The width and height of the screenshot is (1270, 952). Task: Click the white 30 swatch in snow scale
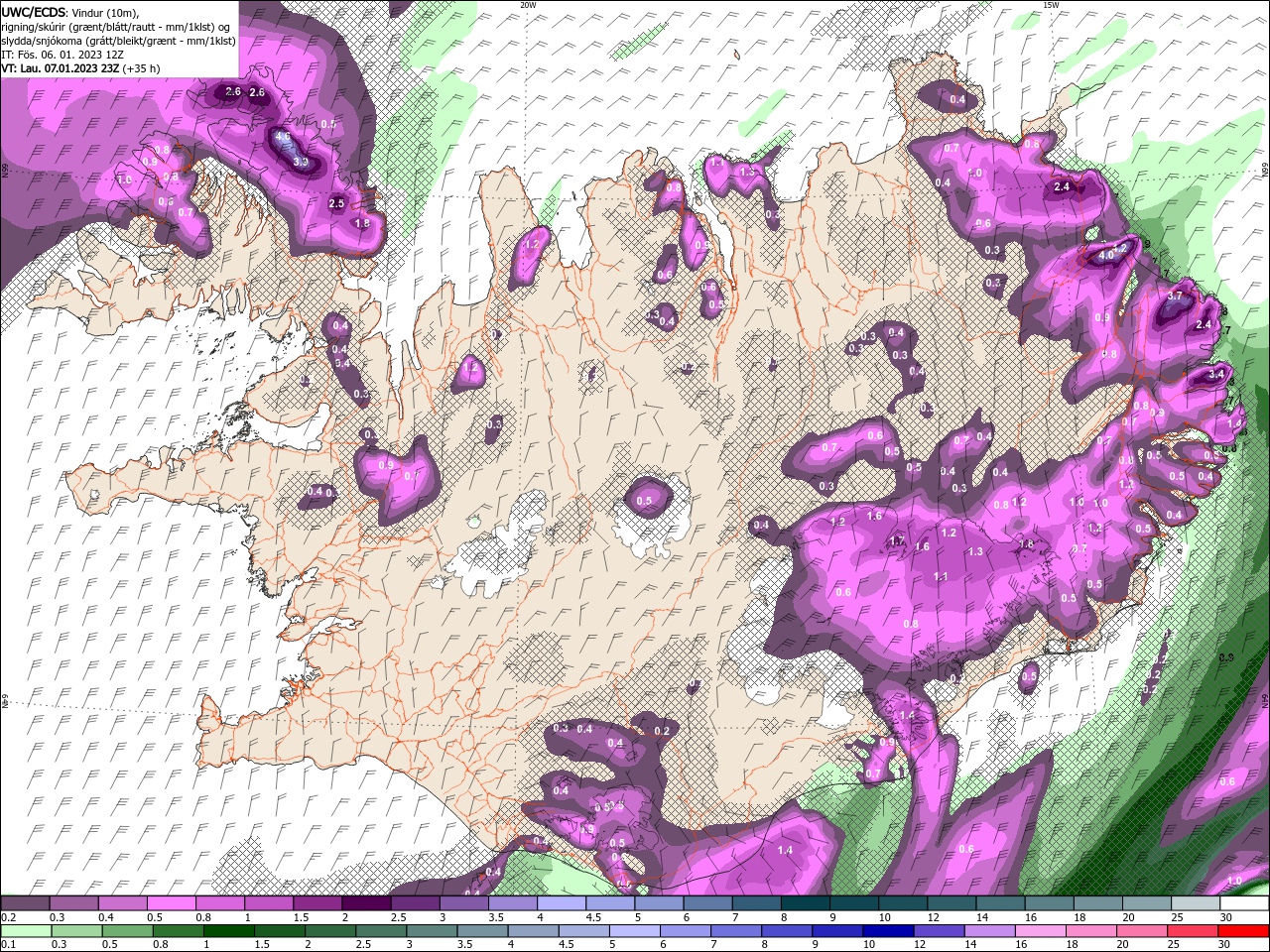(x=1242, y=903)
